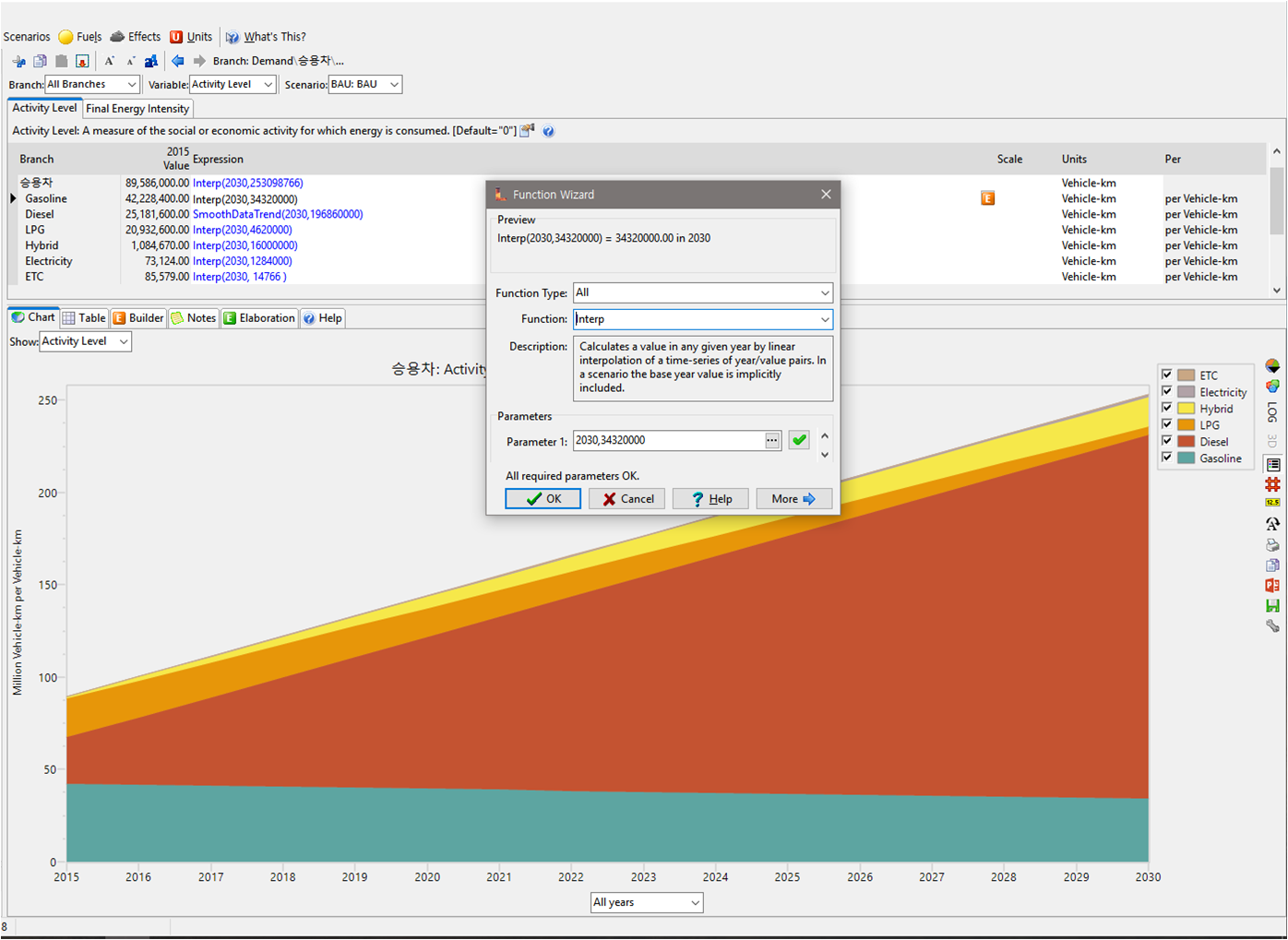Uncheck Hybrid in chart legend
The image size is (1288, 940).
(x=1166, y=408)
